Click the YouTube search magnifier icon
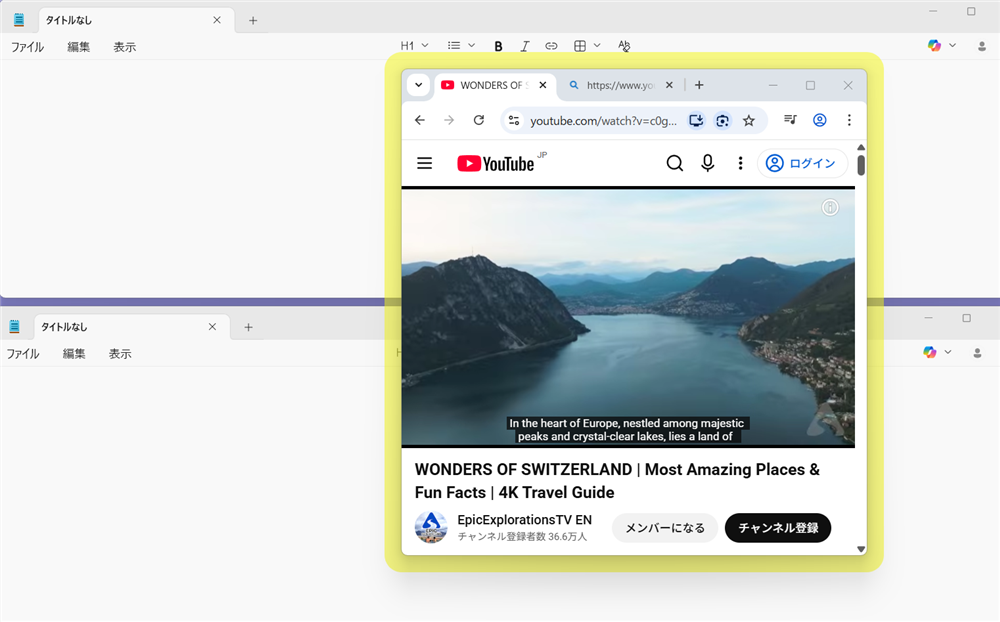Image resolution: width=1000 pixels, height=622 pixels. (675, 162)
